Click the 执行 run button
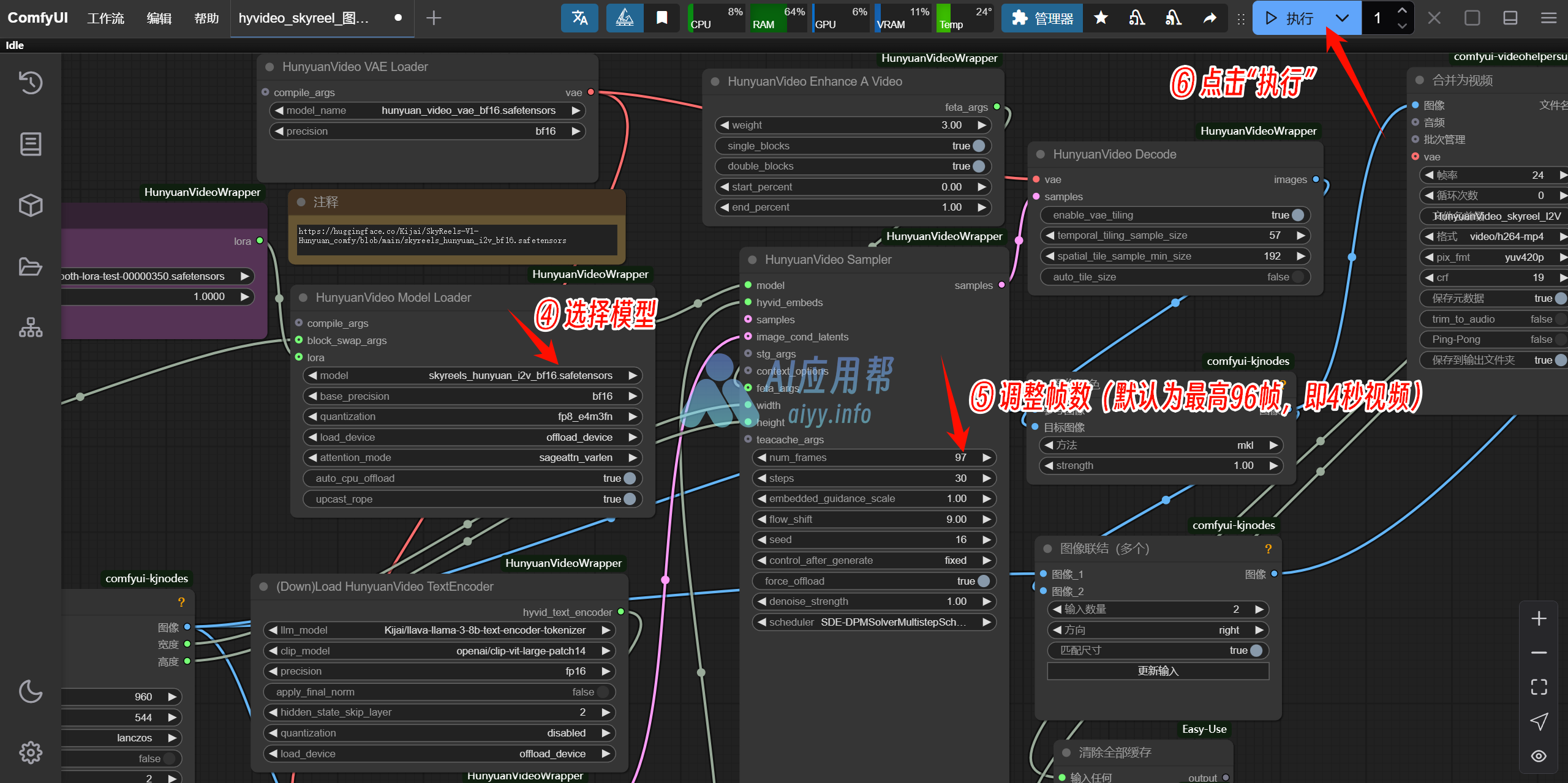This screenshot has width=1568, height=783. pyautogui.click(x=1290, y=18)
